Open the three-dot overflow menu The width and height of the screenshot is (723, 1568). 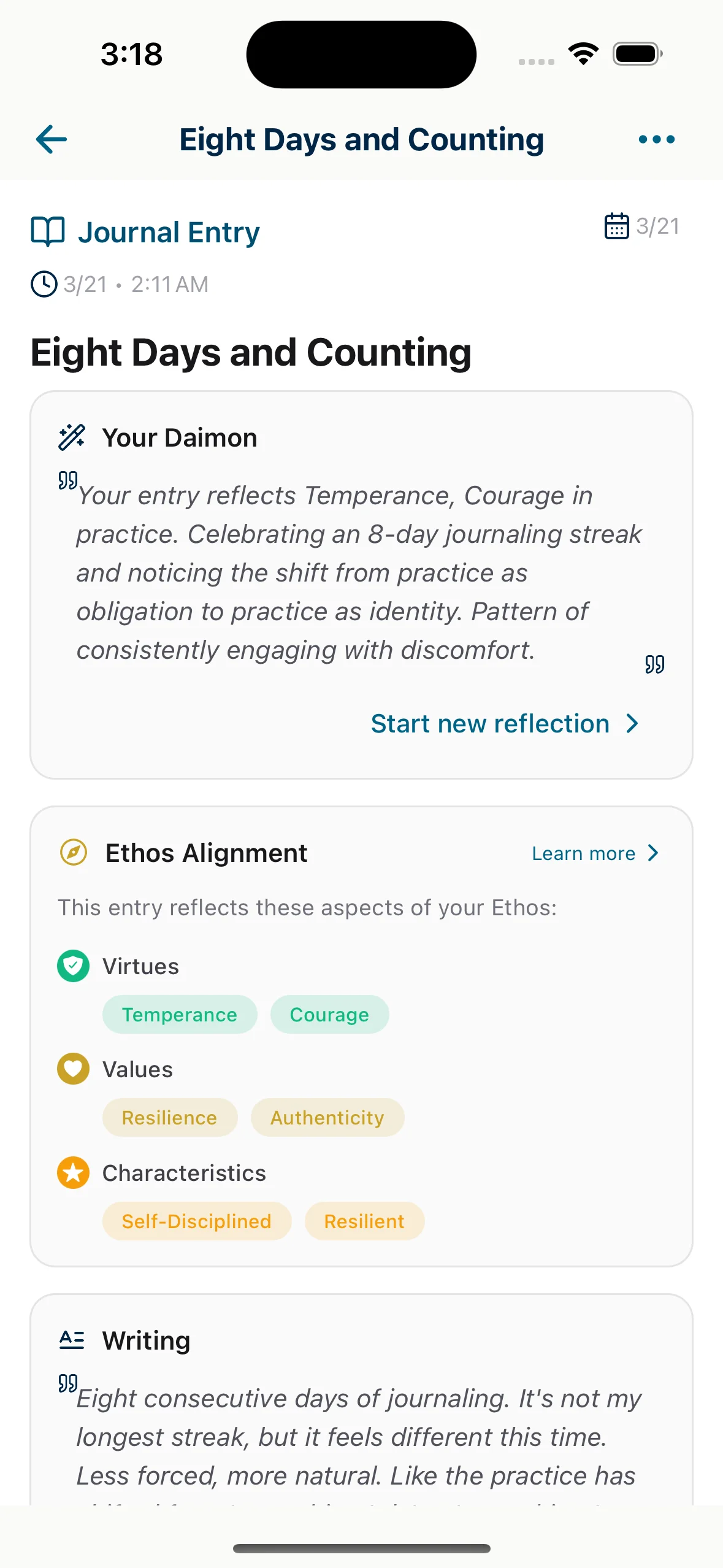(656, 139)
